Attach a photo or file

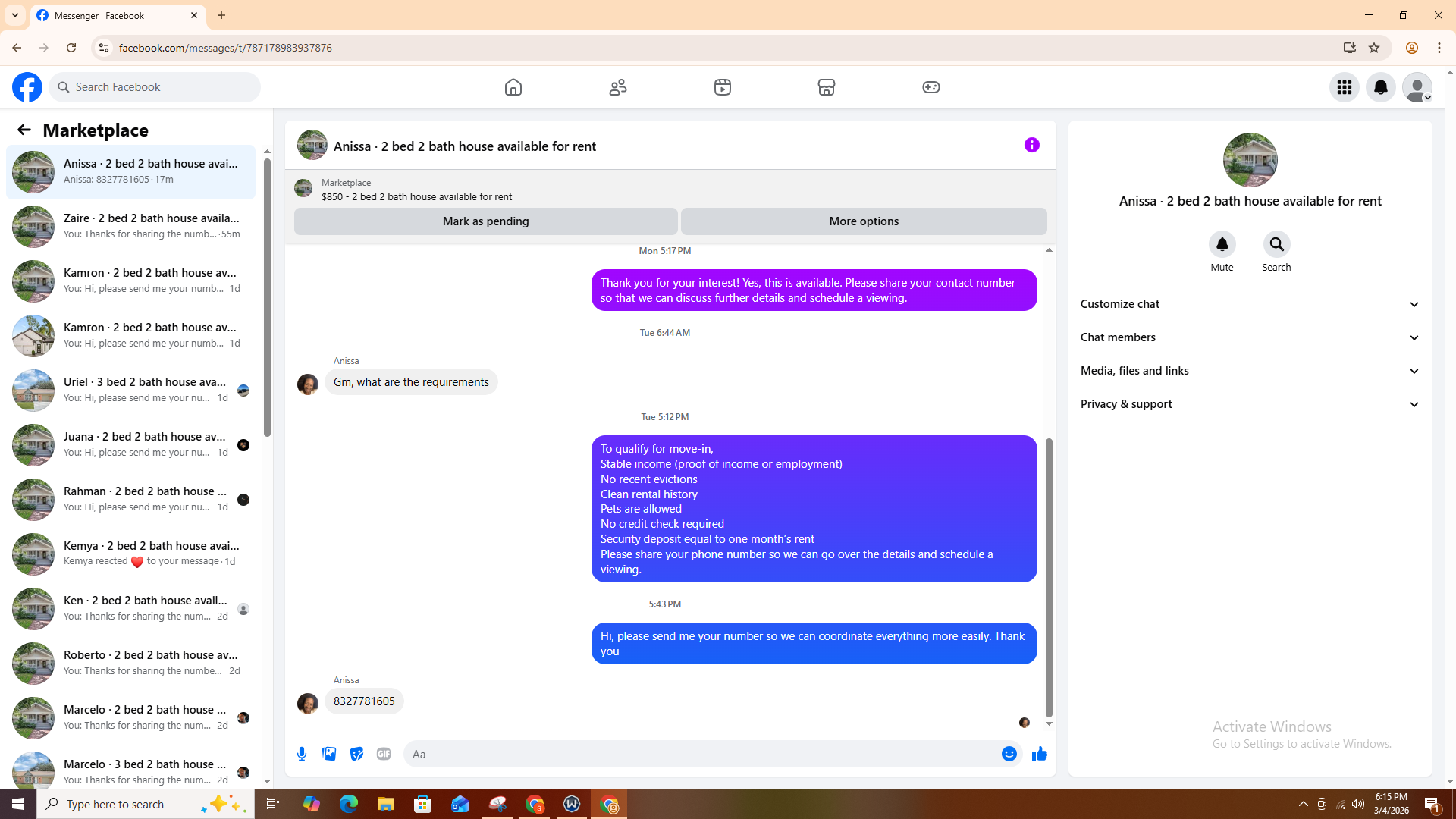point(329,754)
